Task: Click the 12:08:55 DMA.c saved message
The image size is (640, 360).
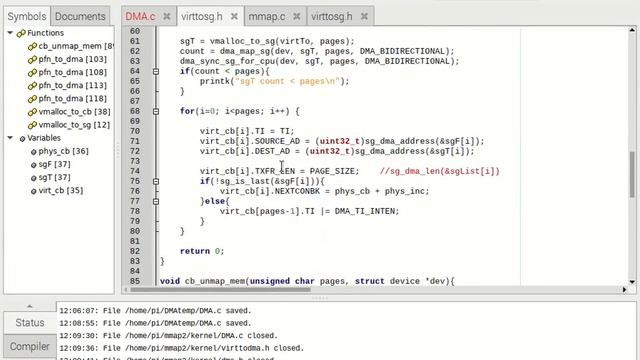Action: pos(155,323)
